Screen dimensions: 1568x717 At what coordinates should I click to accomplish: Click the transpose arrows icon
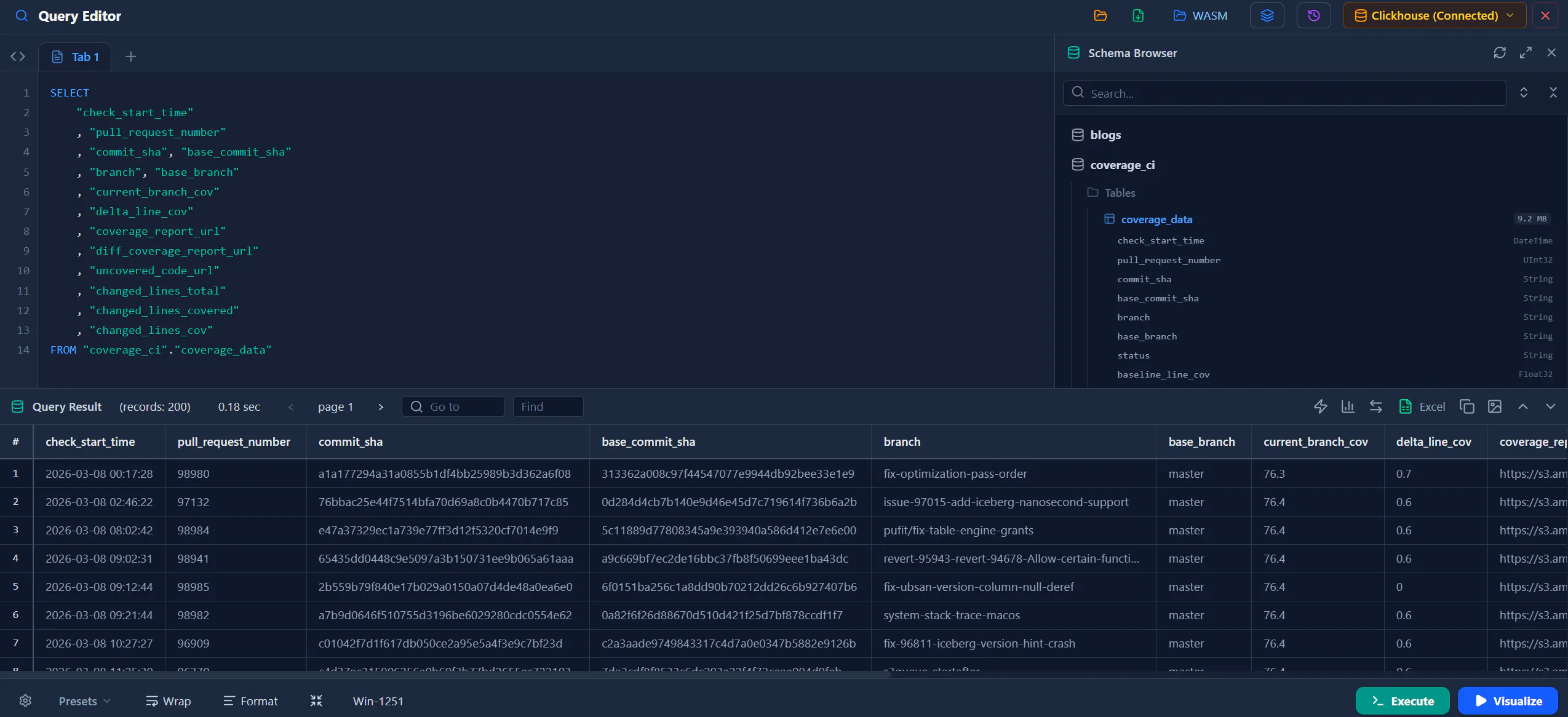pos(1376,406)
